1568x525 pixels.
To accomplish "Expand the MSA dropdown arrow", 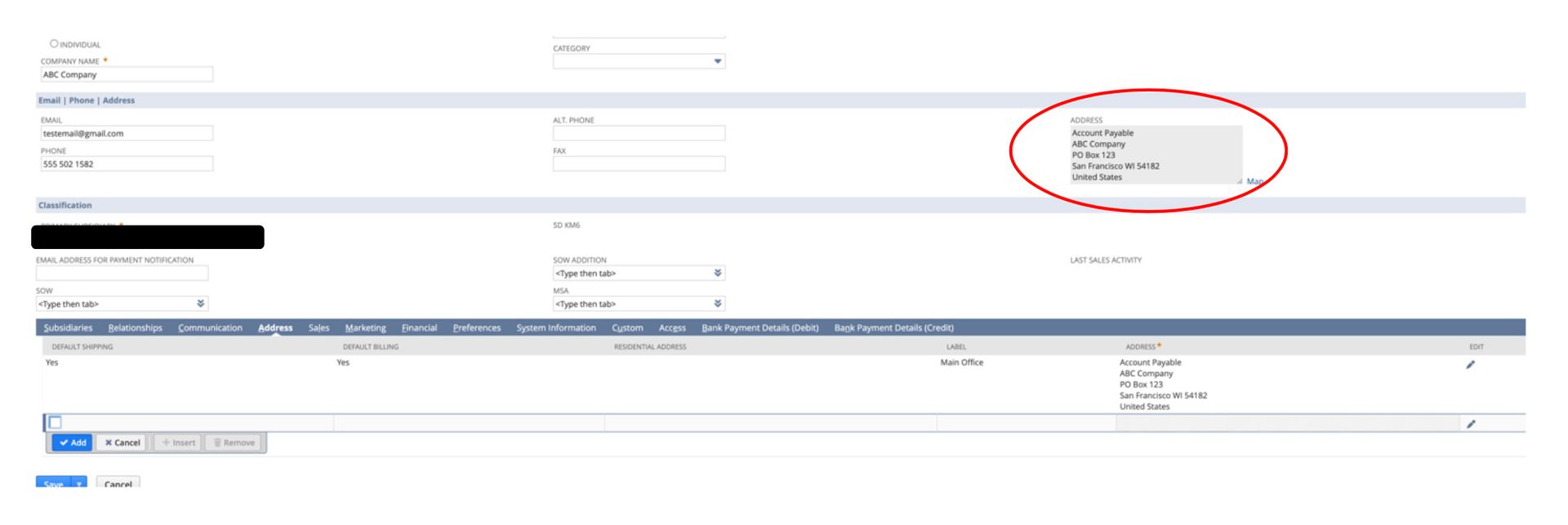I will pos(717,304).
